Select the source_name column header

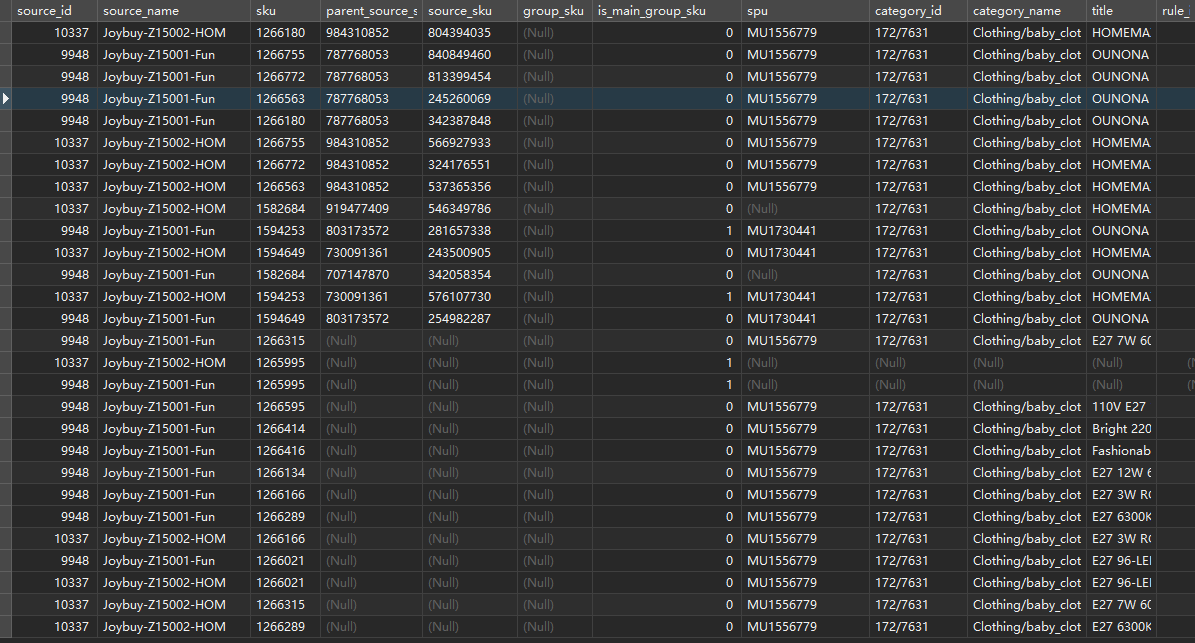click(x=174, y=11)
